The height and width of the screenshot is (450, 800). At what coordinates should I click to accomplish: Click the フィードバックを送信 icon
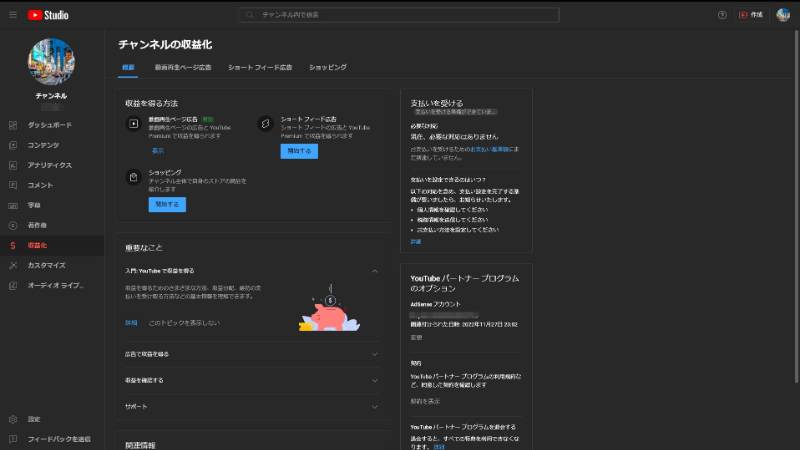(13, 439)
